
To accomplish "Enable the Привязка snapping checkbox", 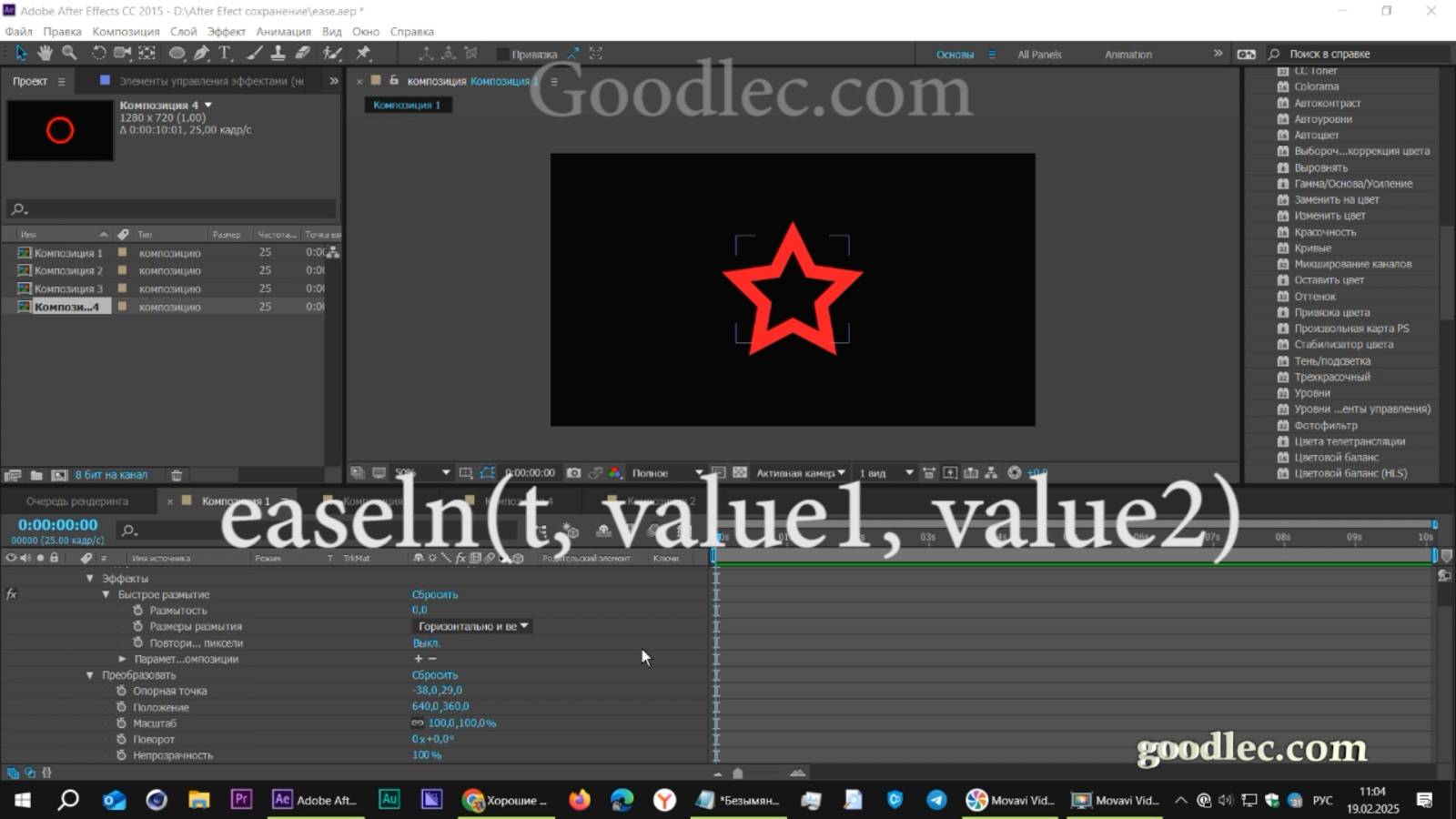I will [503, 54].
